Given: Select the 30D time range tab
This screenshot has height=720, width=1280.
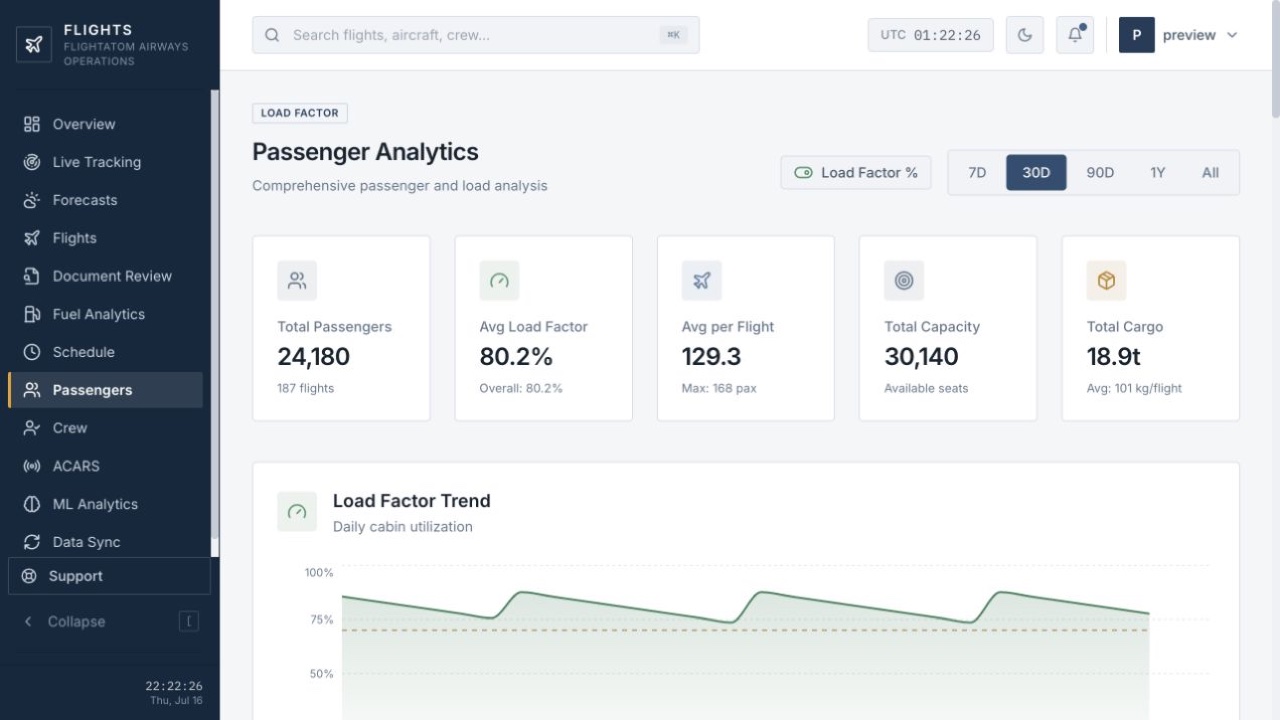Looking at the screenshot, I should 1036,172.
